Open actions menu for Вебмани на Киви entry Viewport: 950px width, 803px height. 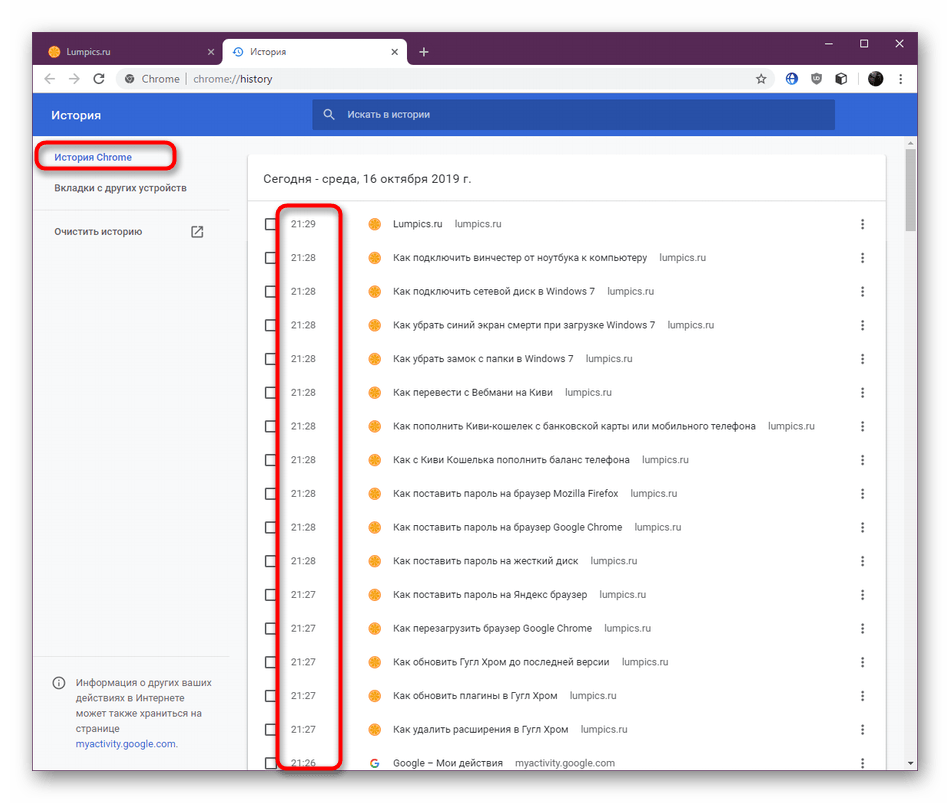click(862, 393)
